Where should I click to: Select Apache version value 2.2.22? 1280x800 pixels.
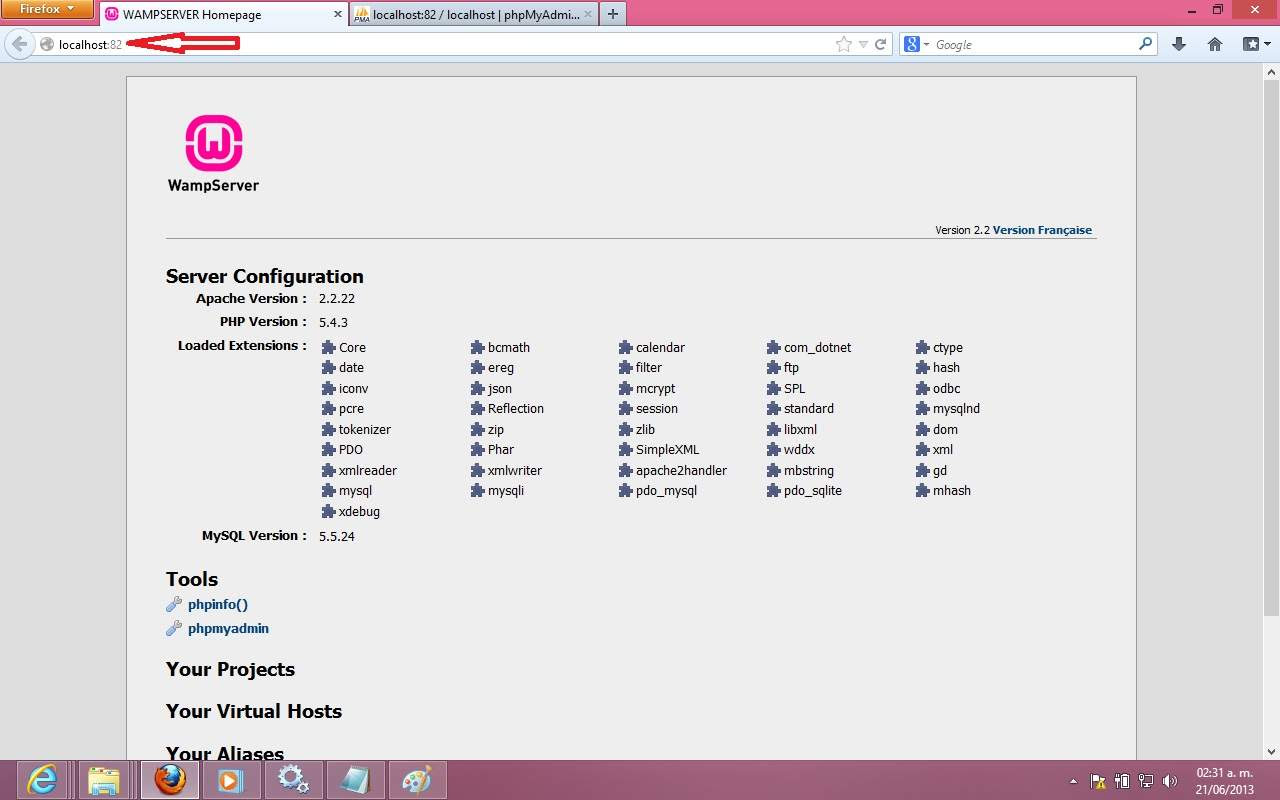pyautogui.click(x=337, y=299)
